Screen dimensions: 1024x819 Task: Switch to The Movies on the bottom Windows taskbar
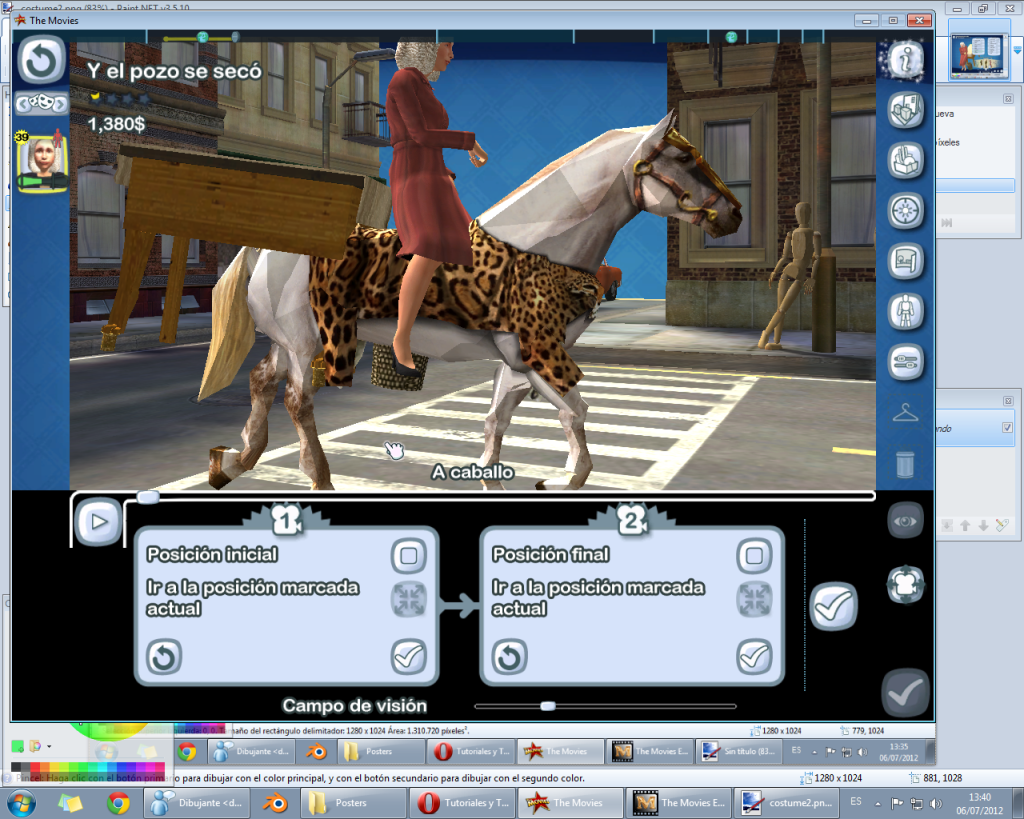click(571, 803)
